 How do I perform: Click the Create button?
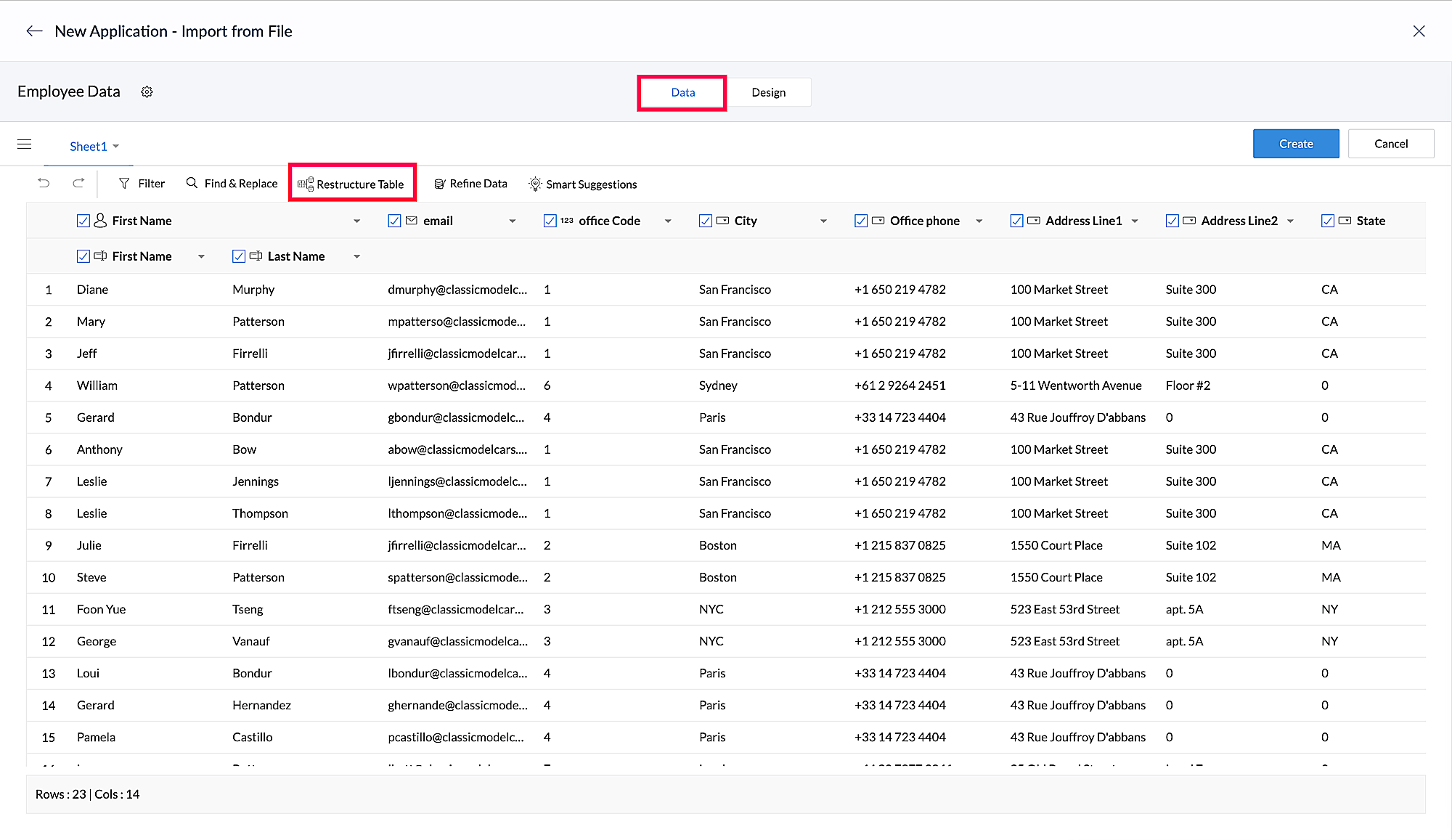pos(1296,144)
